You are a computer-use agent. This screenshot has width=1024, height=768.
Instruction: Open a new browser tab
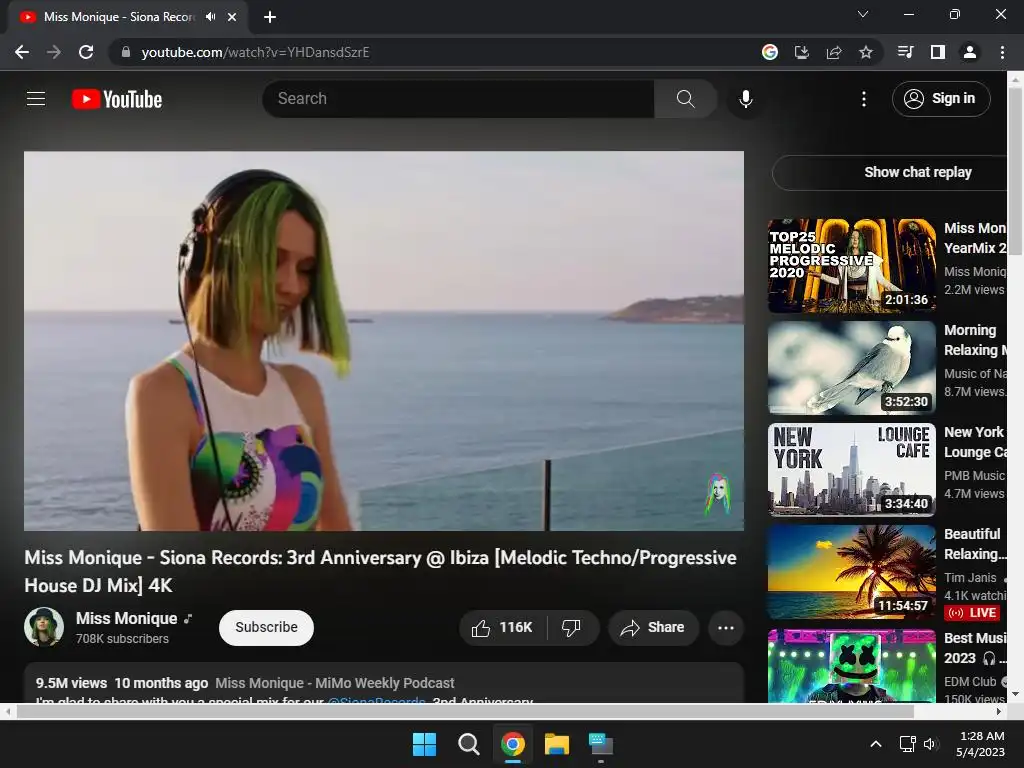pos(270,17)
